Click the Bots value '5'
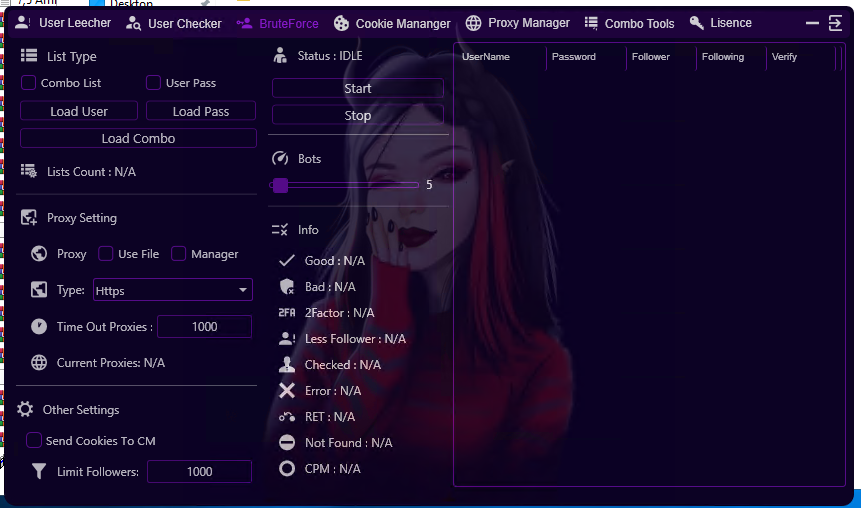The height and width of the screenshot is (508, 861). click(x=429, y=185)
